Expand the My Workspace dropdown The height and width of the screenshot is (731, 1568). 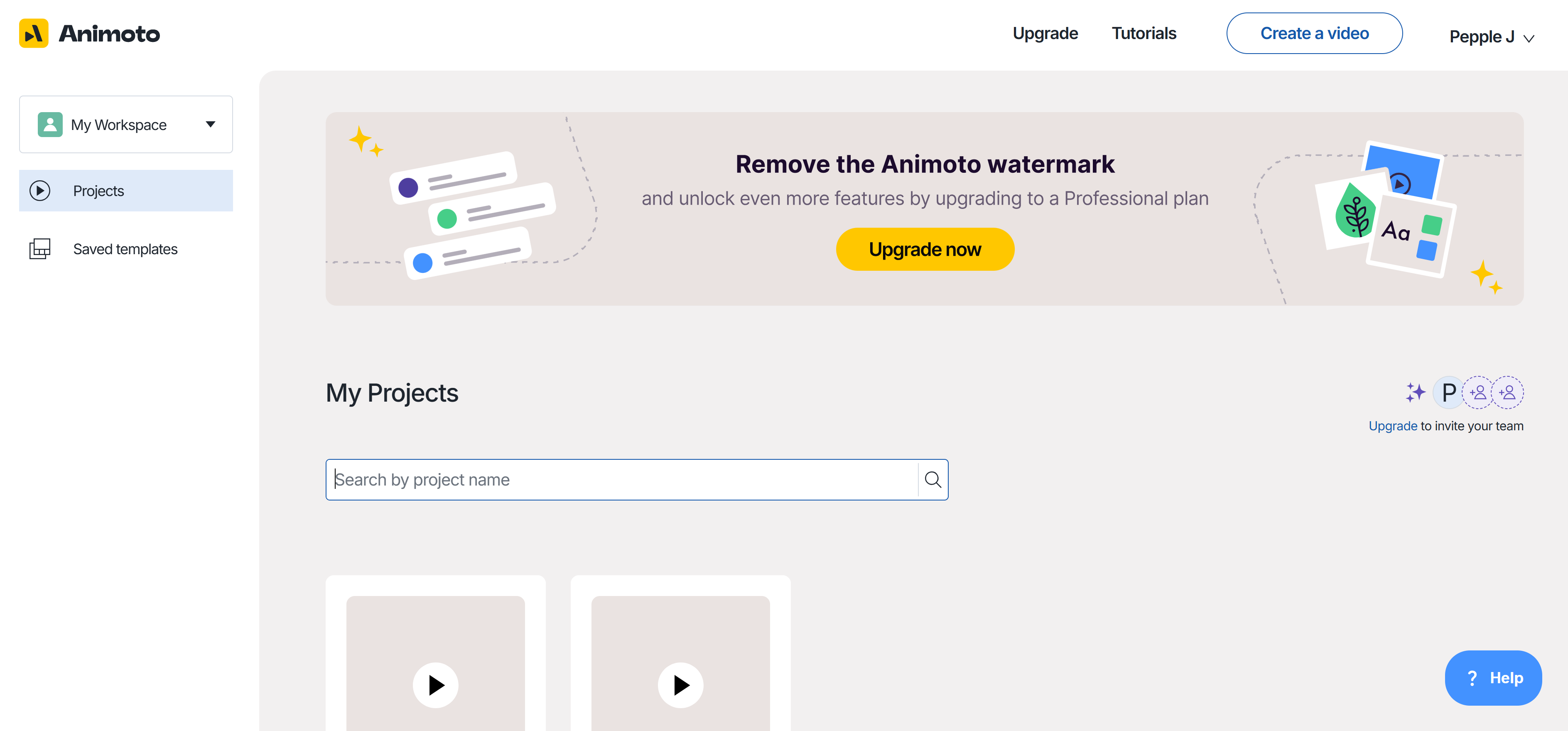coord(210,124)
